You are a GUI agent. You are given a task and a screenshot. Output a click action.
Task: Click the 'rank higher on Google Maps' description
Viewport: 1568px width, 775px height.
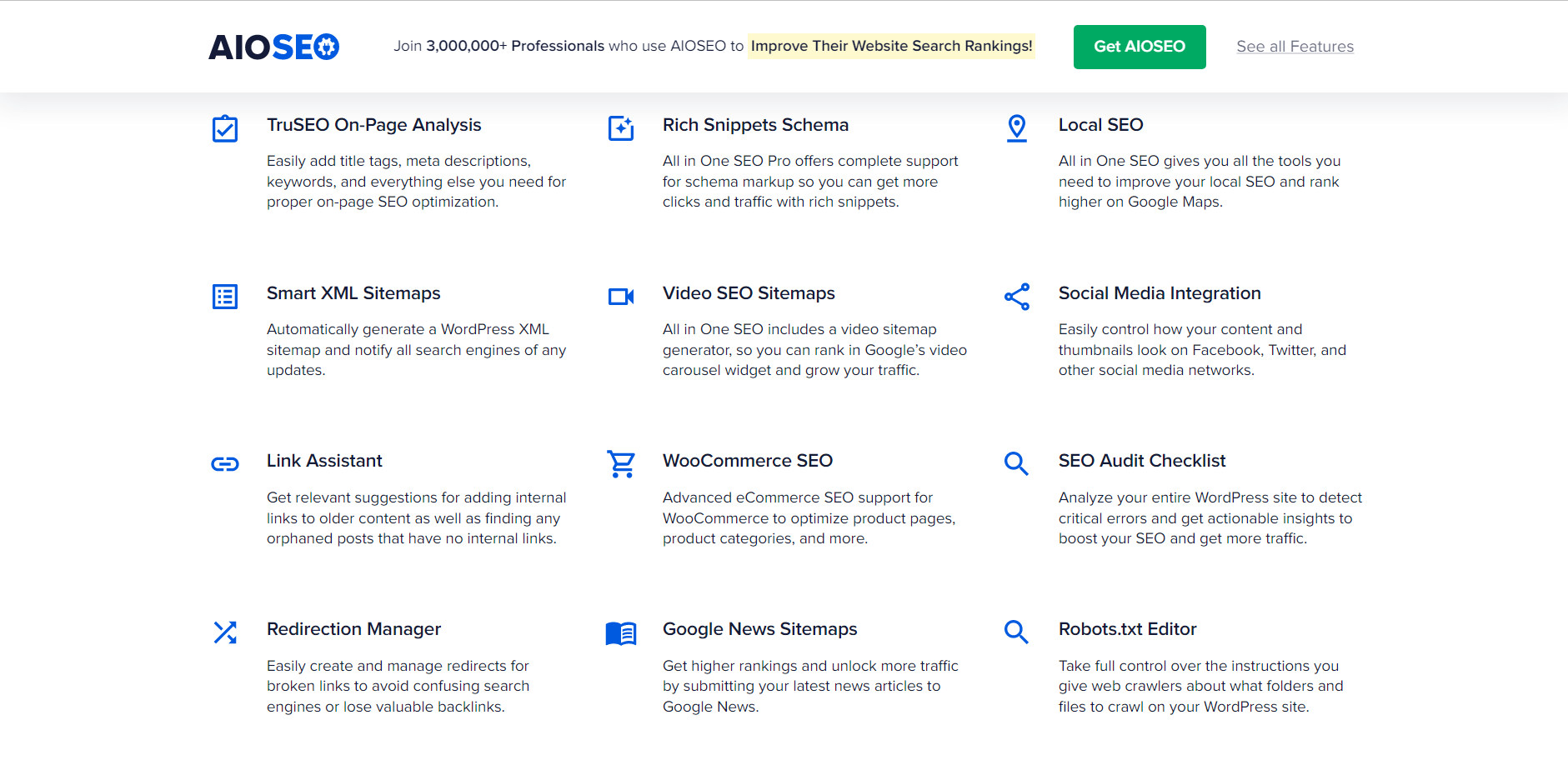[x=1200, y=182]
